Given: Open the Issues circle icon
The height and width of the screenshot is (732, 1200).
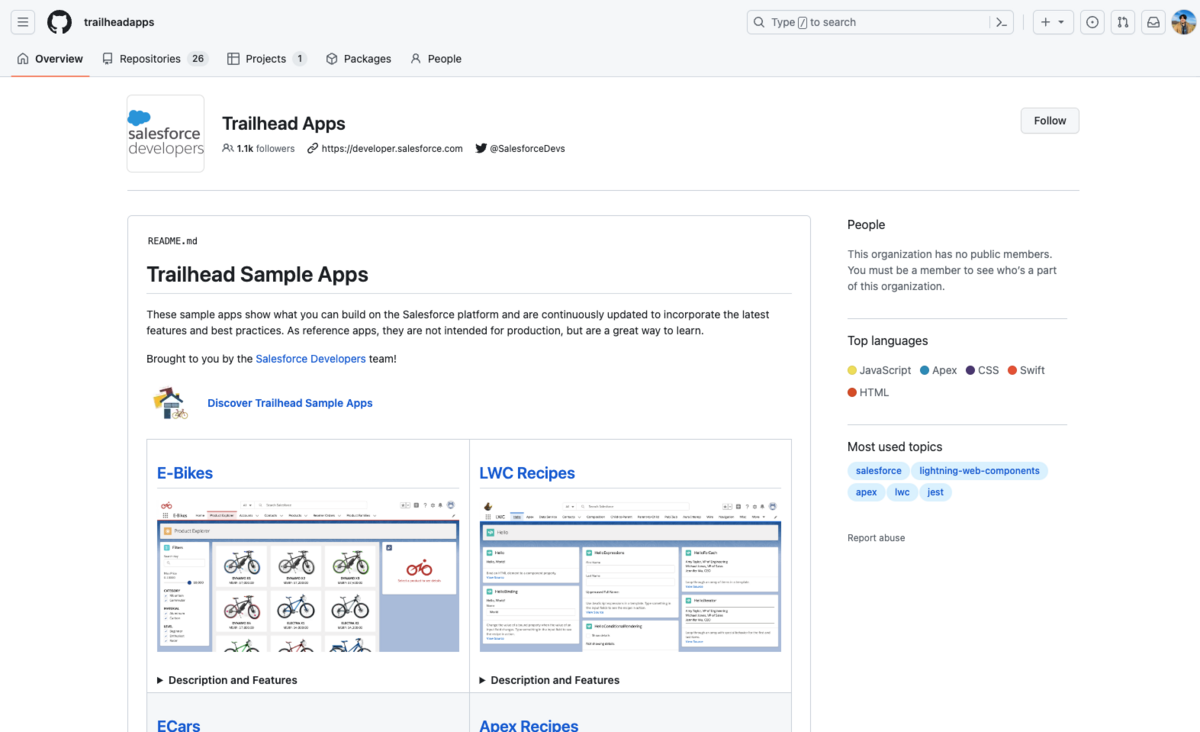Looking at the screenshot, I should point(1093,22).
